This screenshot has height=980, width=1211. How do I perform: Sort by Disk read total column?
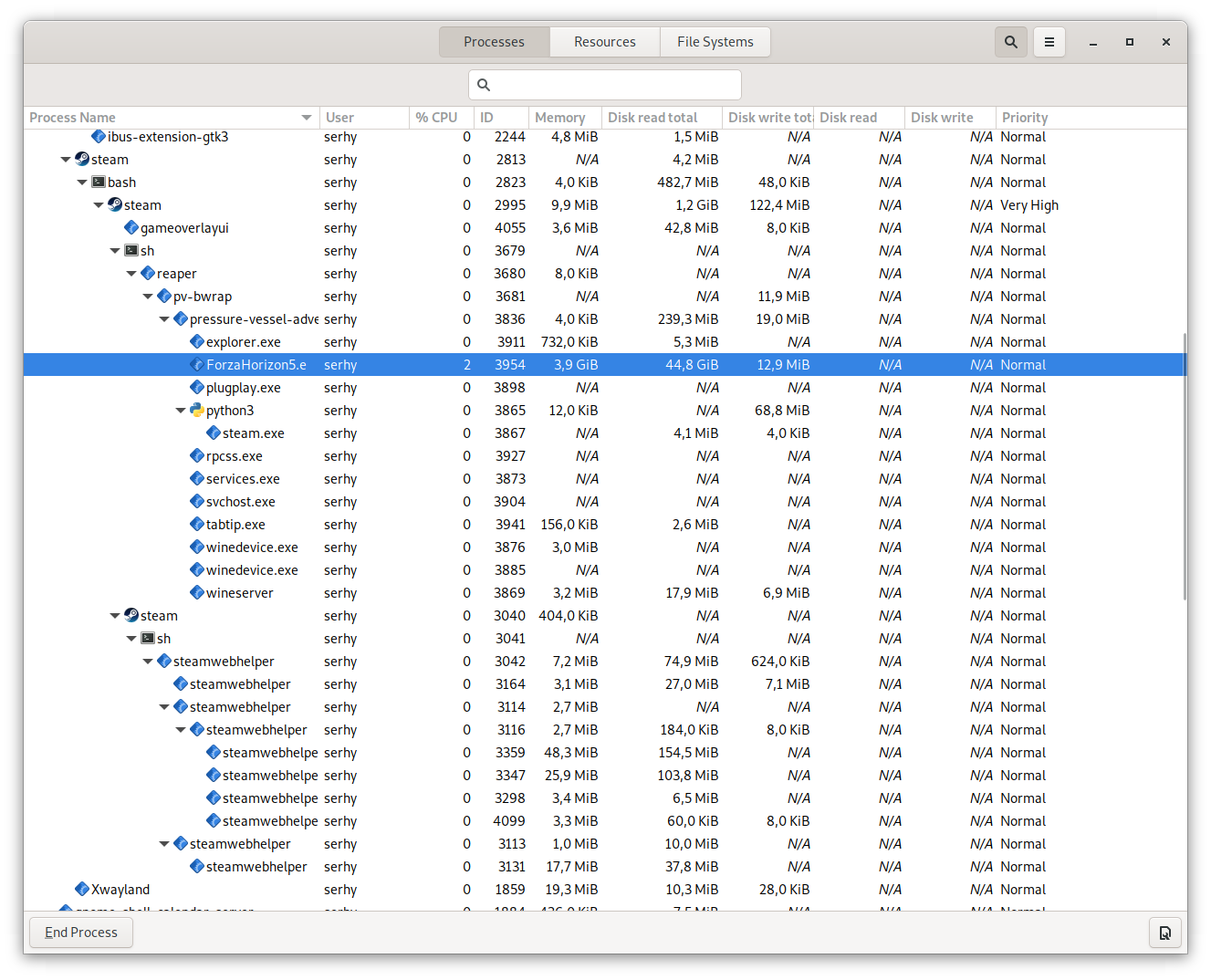tap(662, 118)
